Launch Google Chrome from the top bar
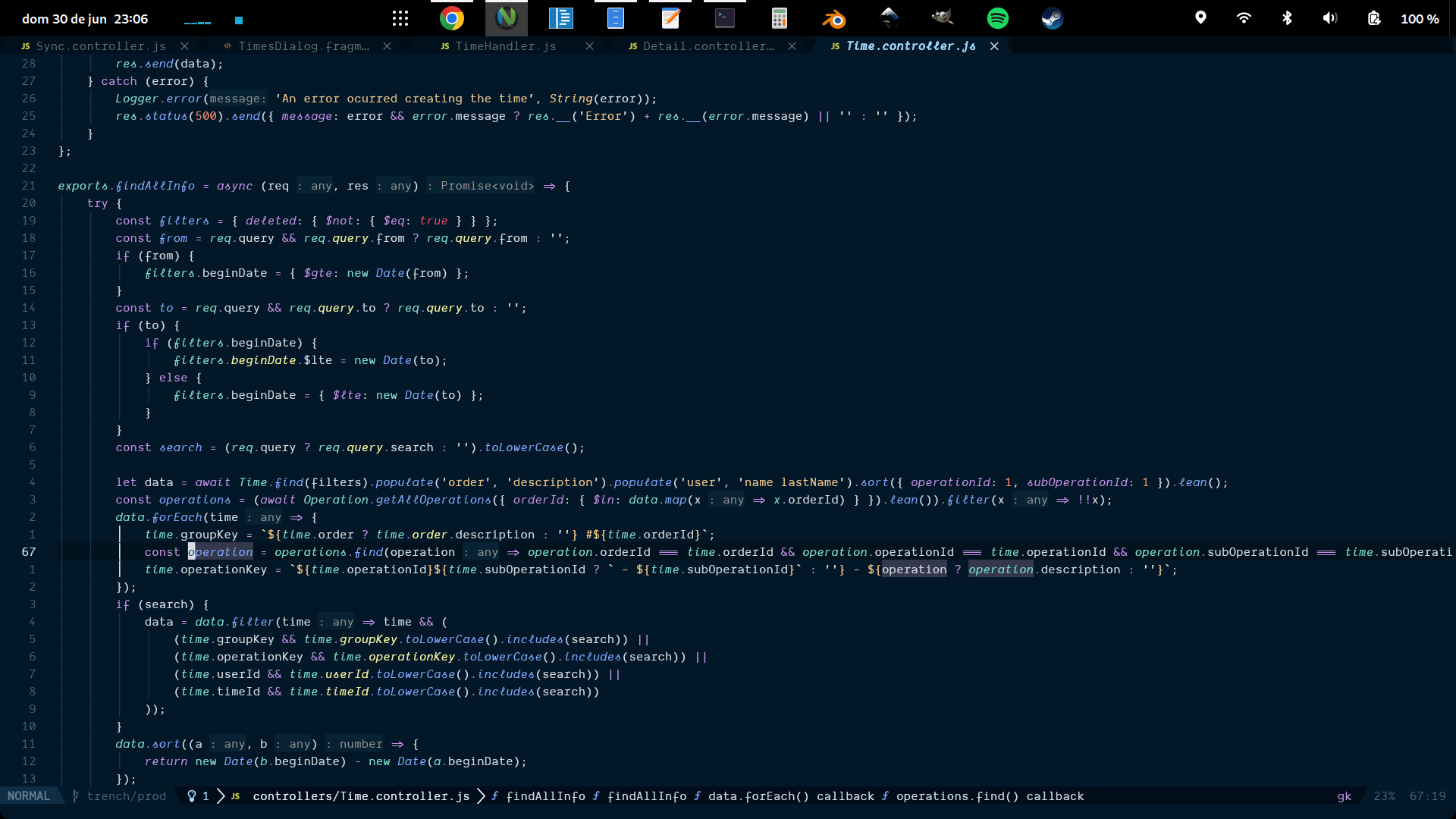This screenshot has width=1456, height=819. coord(452,18)
